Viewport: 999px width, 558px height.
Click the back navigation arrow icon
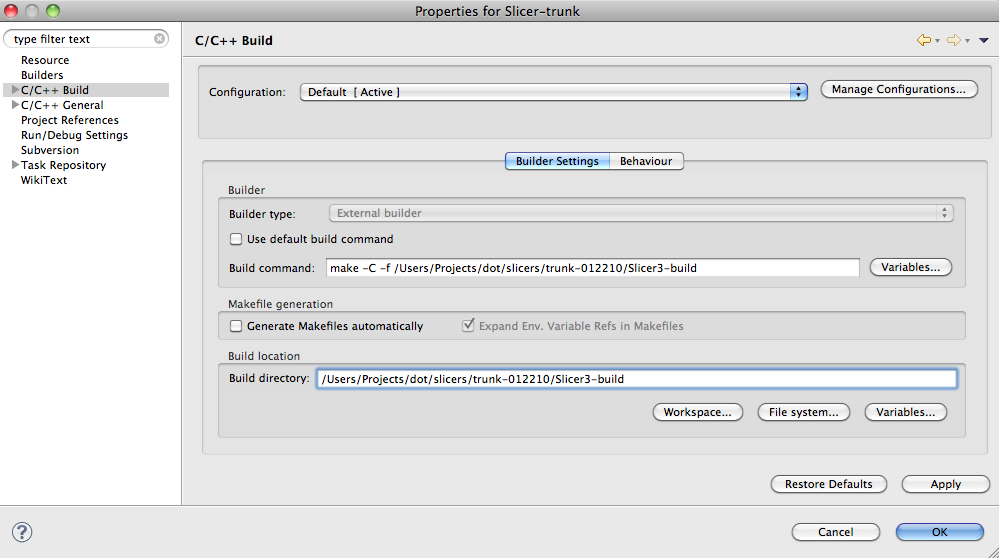[x=923, y=40]
